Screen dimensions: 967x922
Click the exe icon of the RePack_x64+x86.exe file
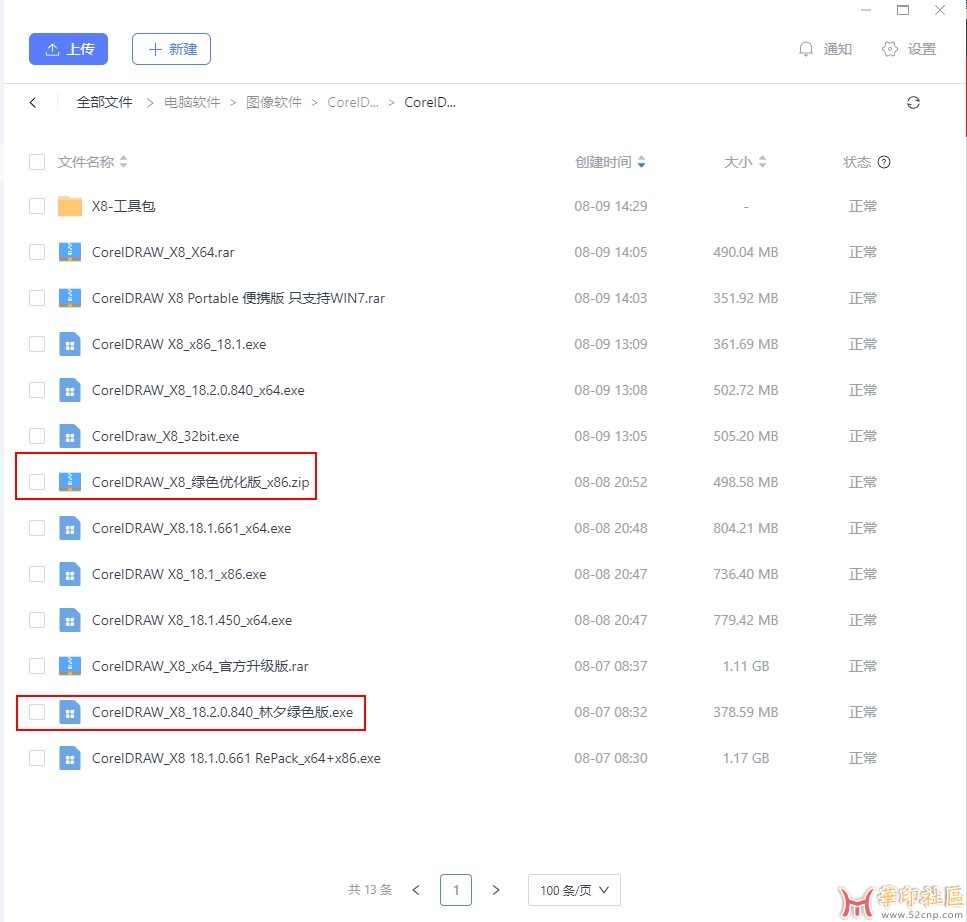(70, 758)
